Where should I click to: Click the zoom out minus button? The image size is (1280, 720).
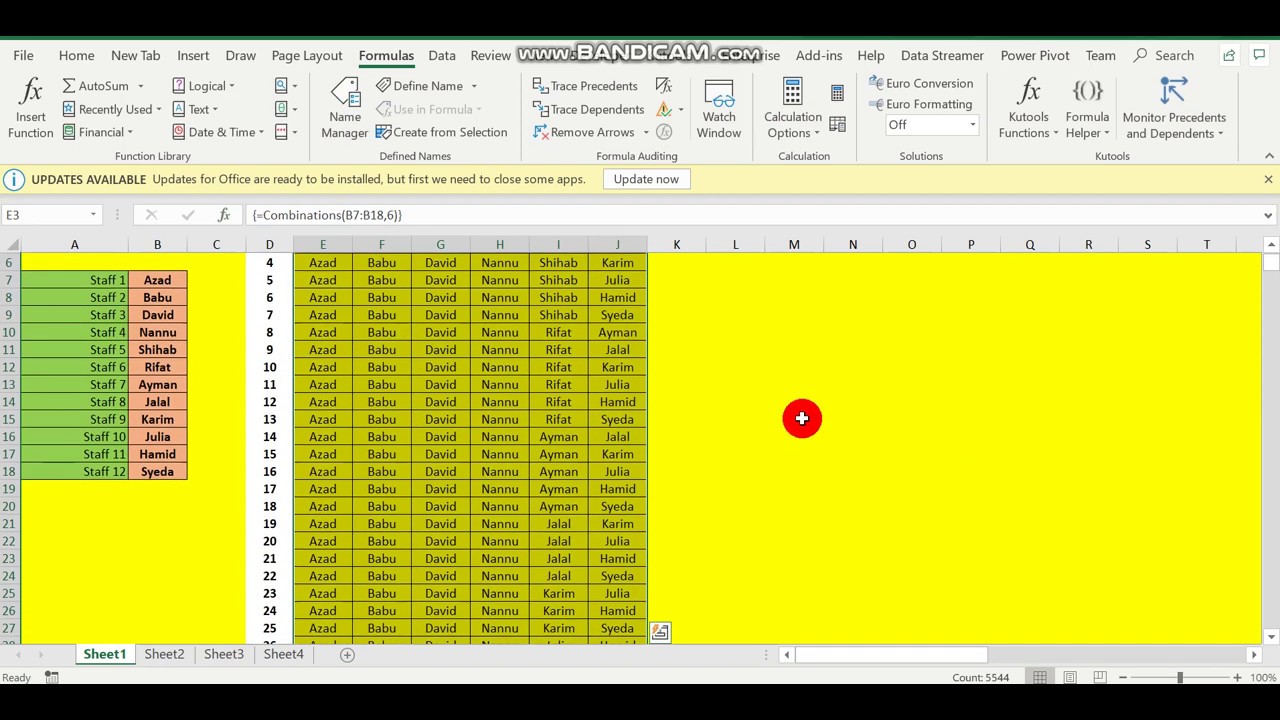[x=1123, y=677]
